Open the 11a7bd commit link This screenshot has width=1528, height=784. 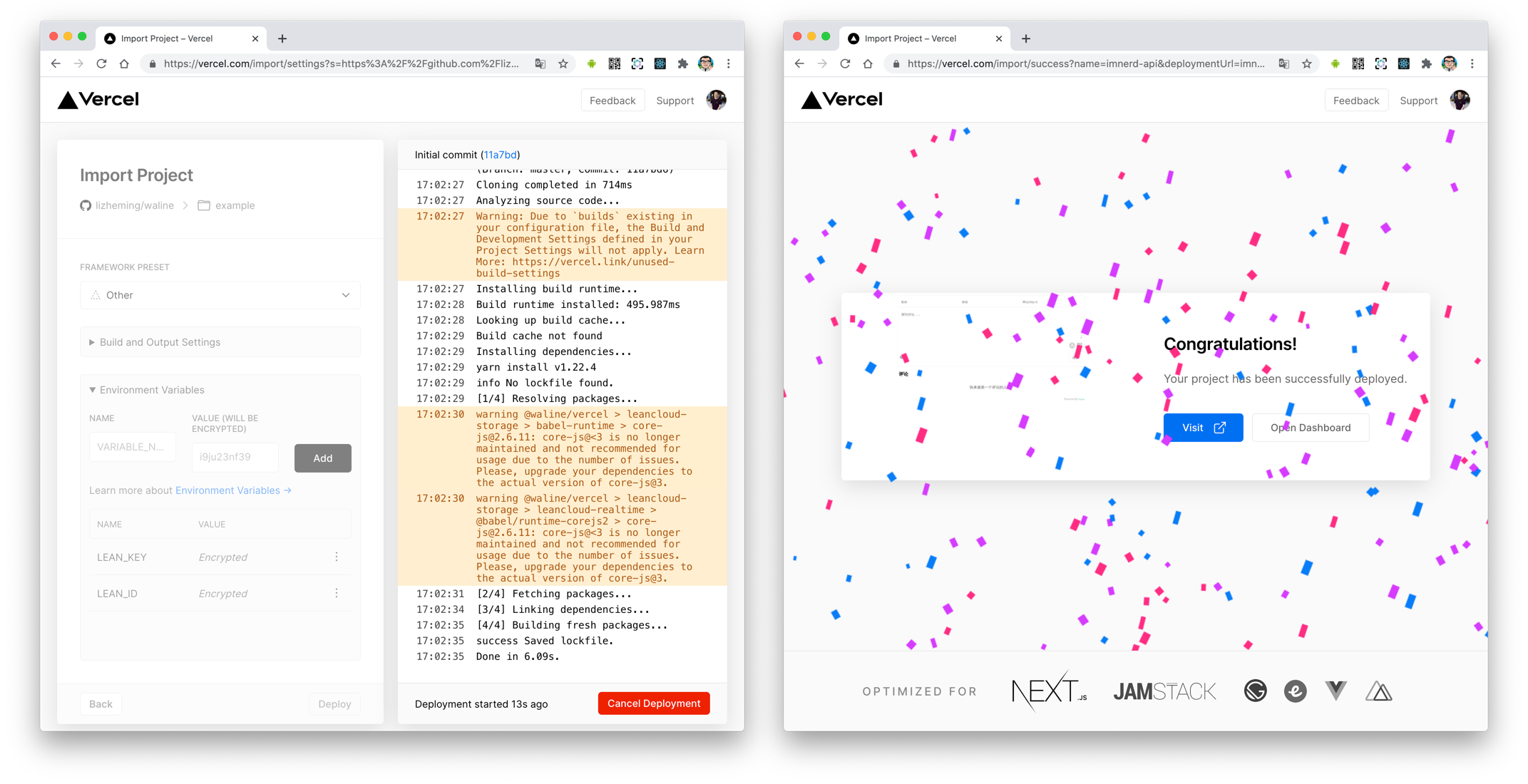click(500, 155)
